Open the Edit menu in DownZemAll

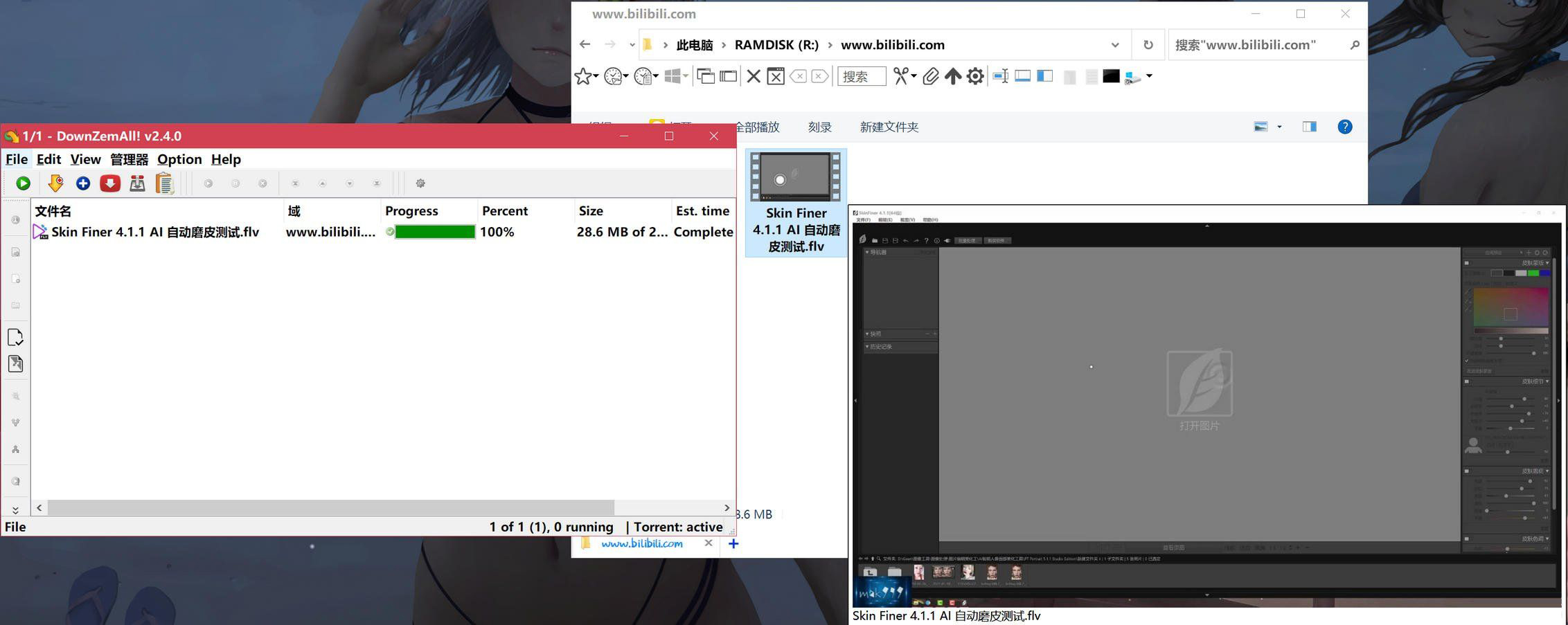(48, 159)
